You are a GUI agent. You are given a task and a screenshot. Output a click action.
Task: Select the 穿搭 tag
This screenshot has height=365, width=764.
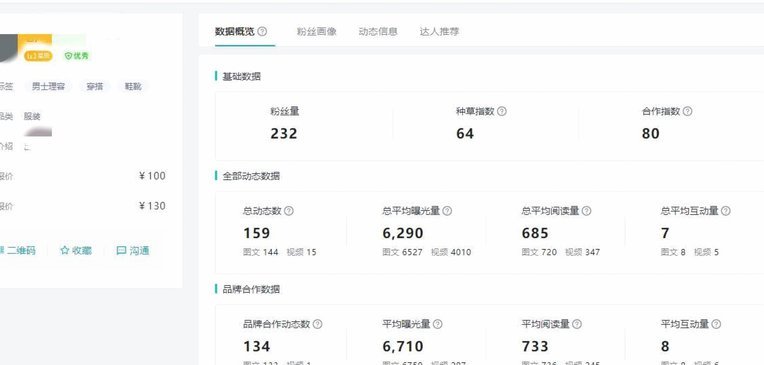pos(95,87)
